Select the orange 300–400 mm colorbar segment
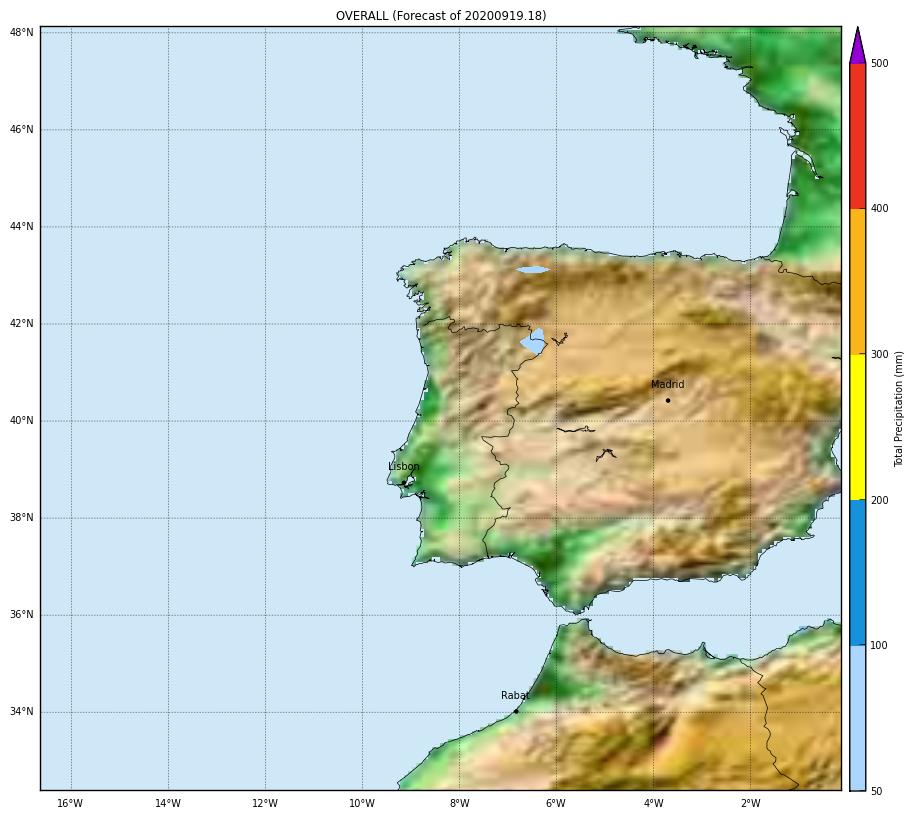Viewport: 915px width, 817px height. pyautogui.click(x=857, y=281)
